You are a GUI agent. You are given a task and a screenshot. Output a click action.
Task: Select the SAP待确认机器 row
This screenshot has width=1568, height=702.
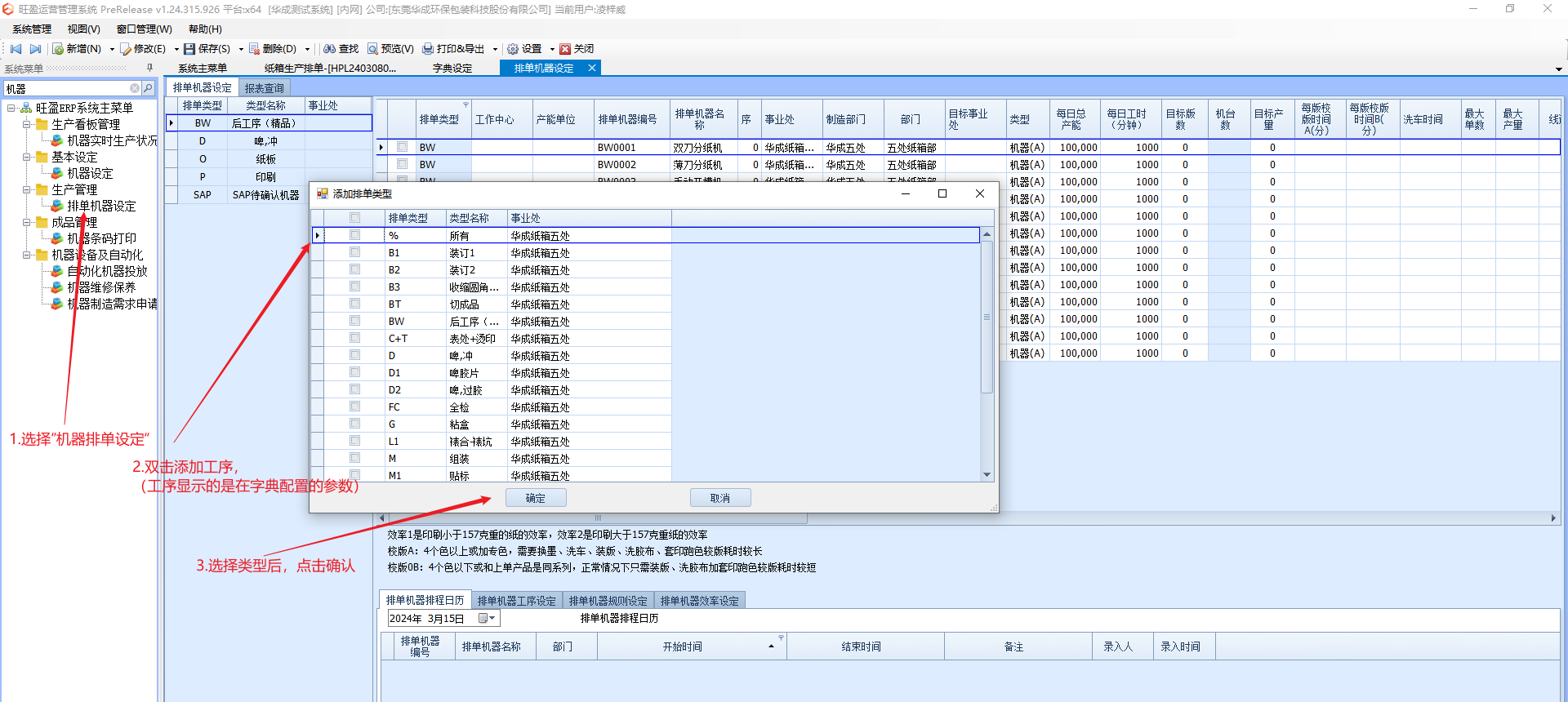(269, 195)
